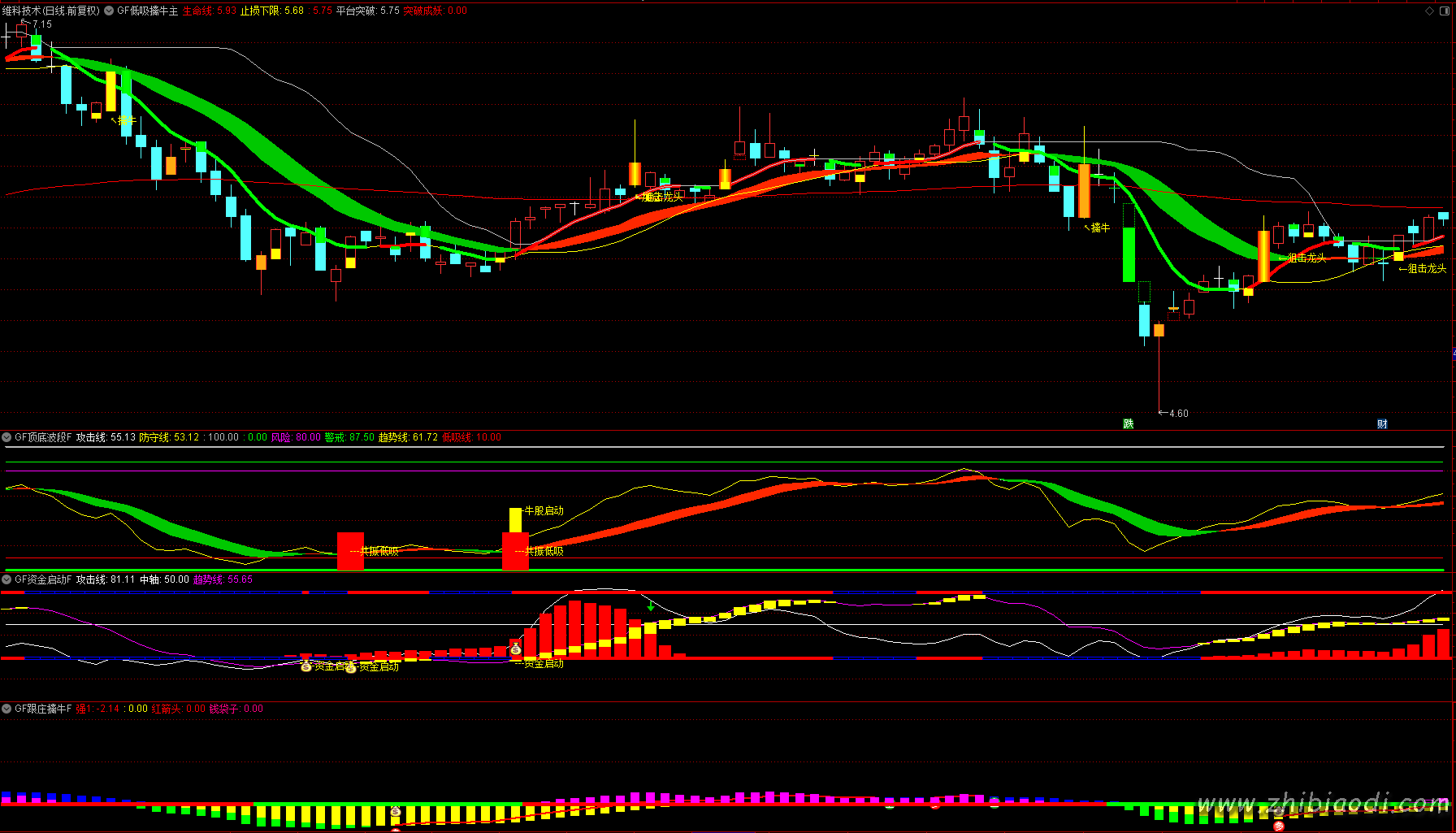Expand GF低吸擒牛主 indicator dropdown arrow
This screenshot has height=833, width=1456.
pyautogui.click(x=109, y=11)
